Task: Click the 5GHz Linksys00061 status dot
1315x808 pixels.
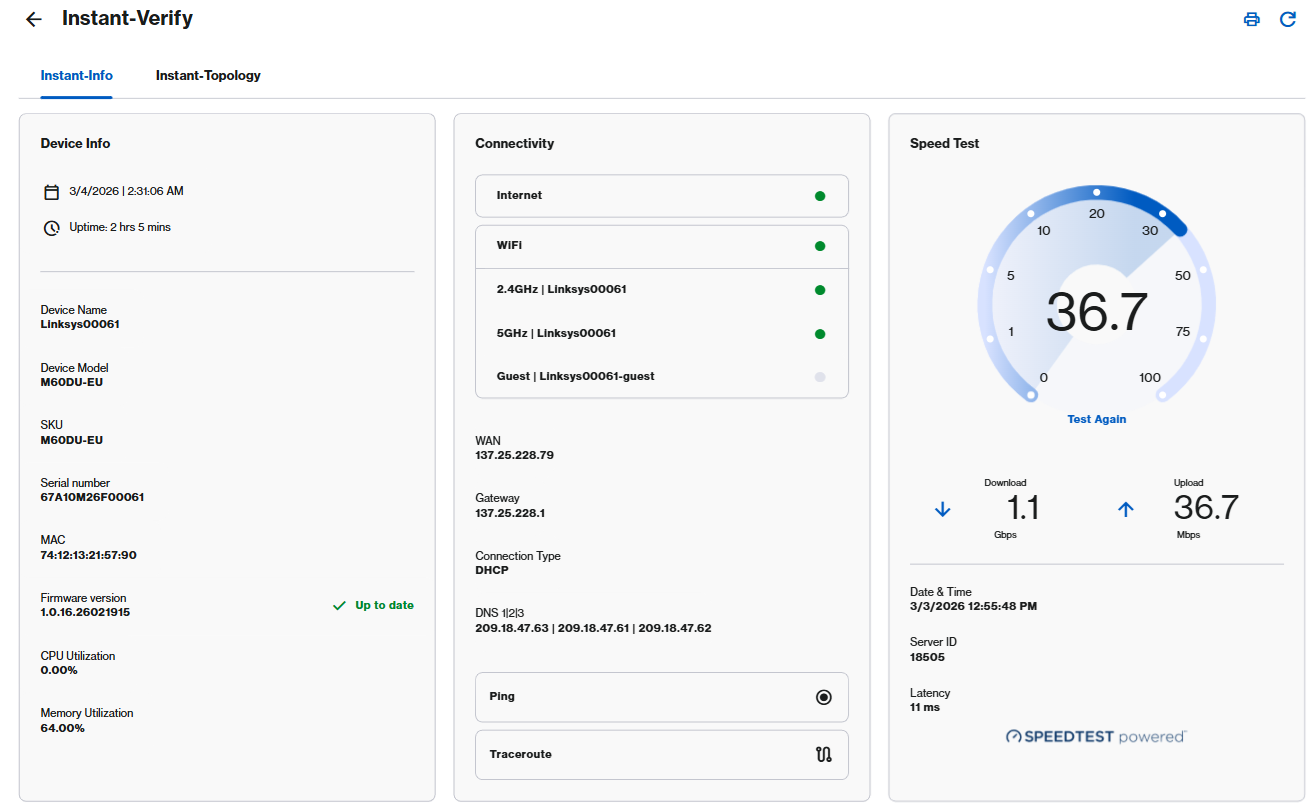Action: click(820, 333)
